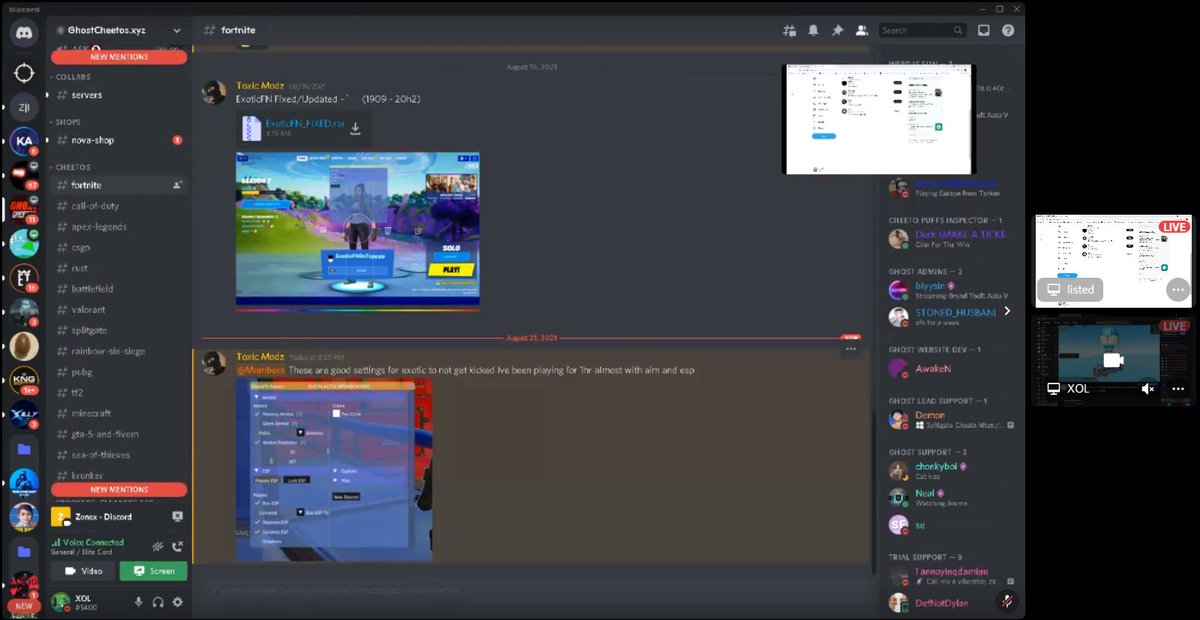Image resolution: width=1200 pixels, height=620 pixels.
Task: Toggle the member list icon
Action: click(861, 30)
